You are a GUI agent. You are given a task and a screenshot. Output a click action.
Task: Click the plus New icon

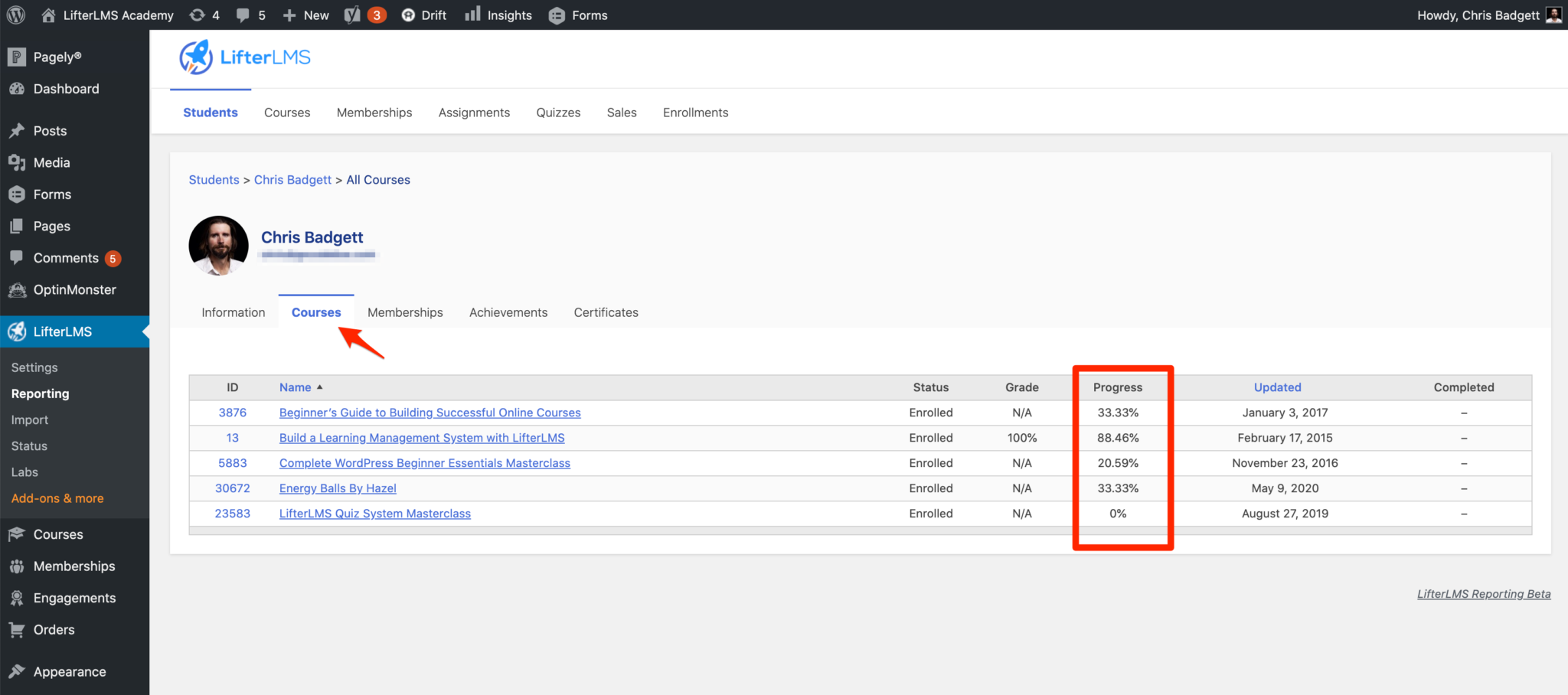tap(289, 15)
